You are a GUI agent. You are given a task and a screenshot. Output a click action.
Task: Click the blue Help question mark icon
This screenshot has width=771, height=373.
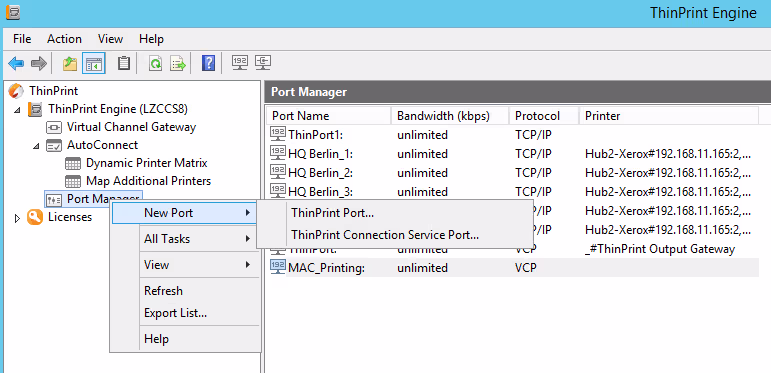click(208, 63)
